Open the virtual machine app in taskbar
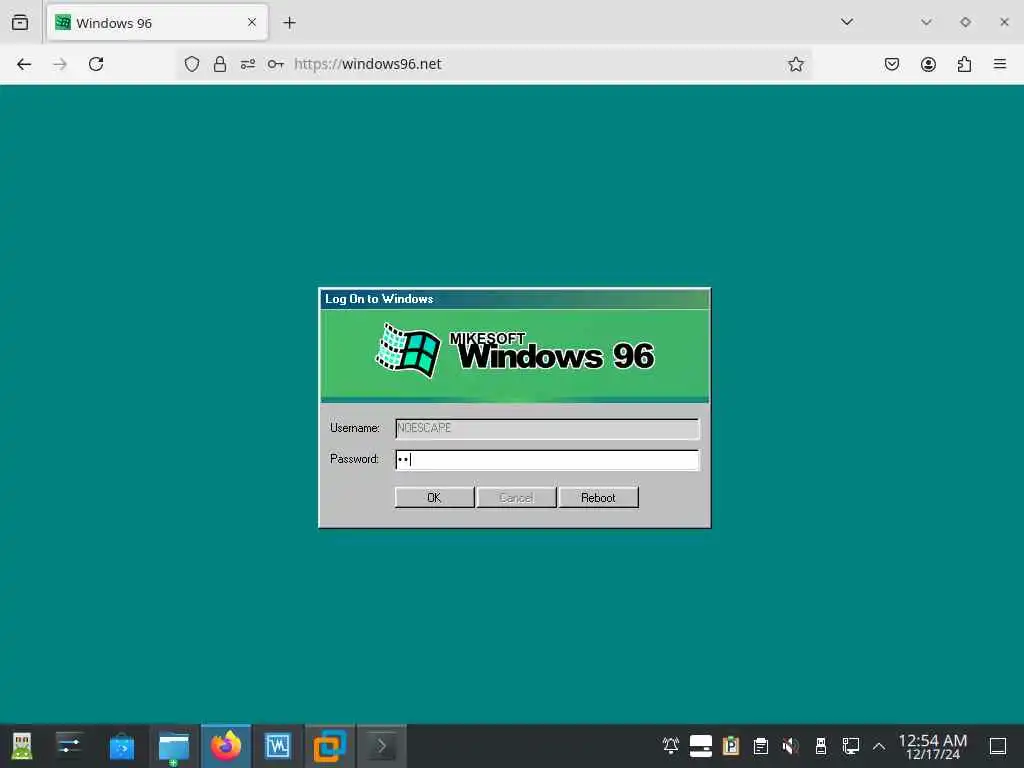 click(x=330, y=746)
